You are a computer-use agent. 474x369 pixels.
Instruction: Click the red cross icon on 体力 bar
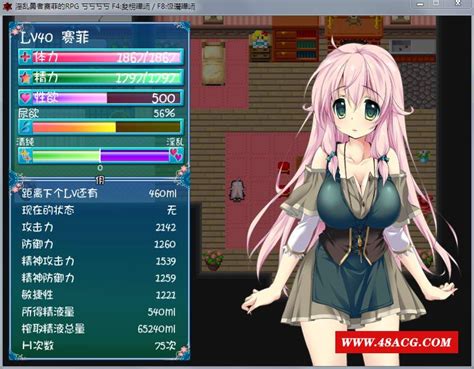pyautogui.click(x=25, y=57)
